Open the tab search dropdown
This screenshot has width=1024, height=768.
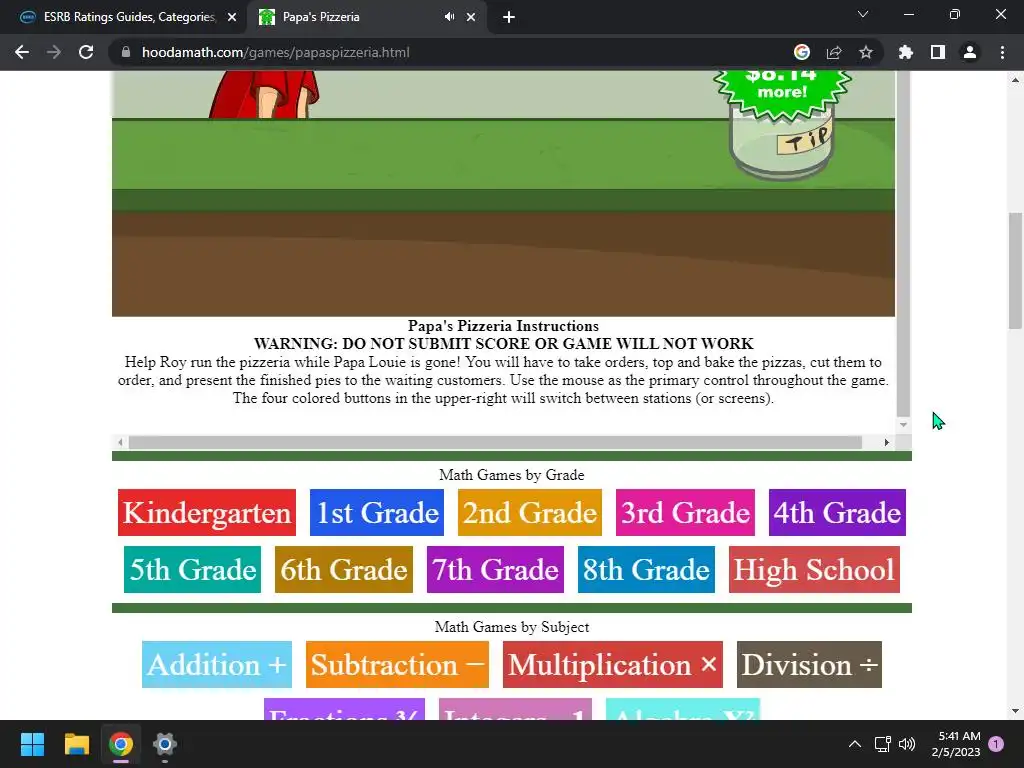[x=863, y=14]
